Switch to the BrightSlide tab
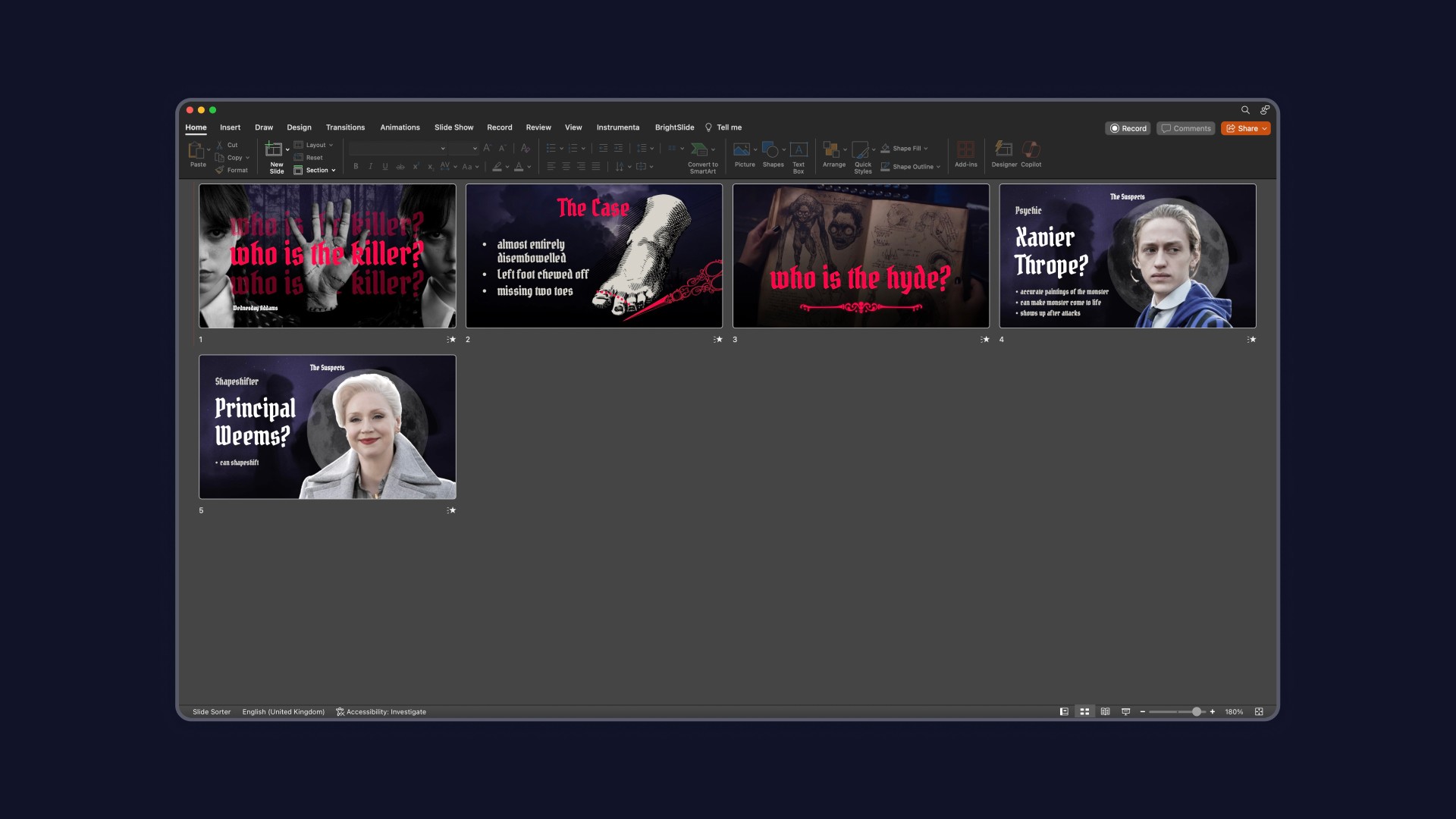This screenshot has height=819, width=1456. click(674, 127)
